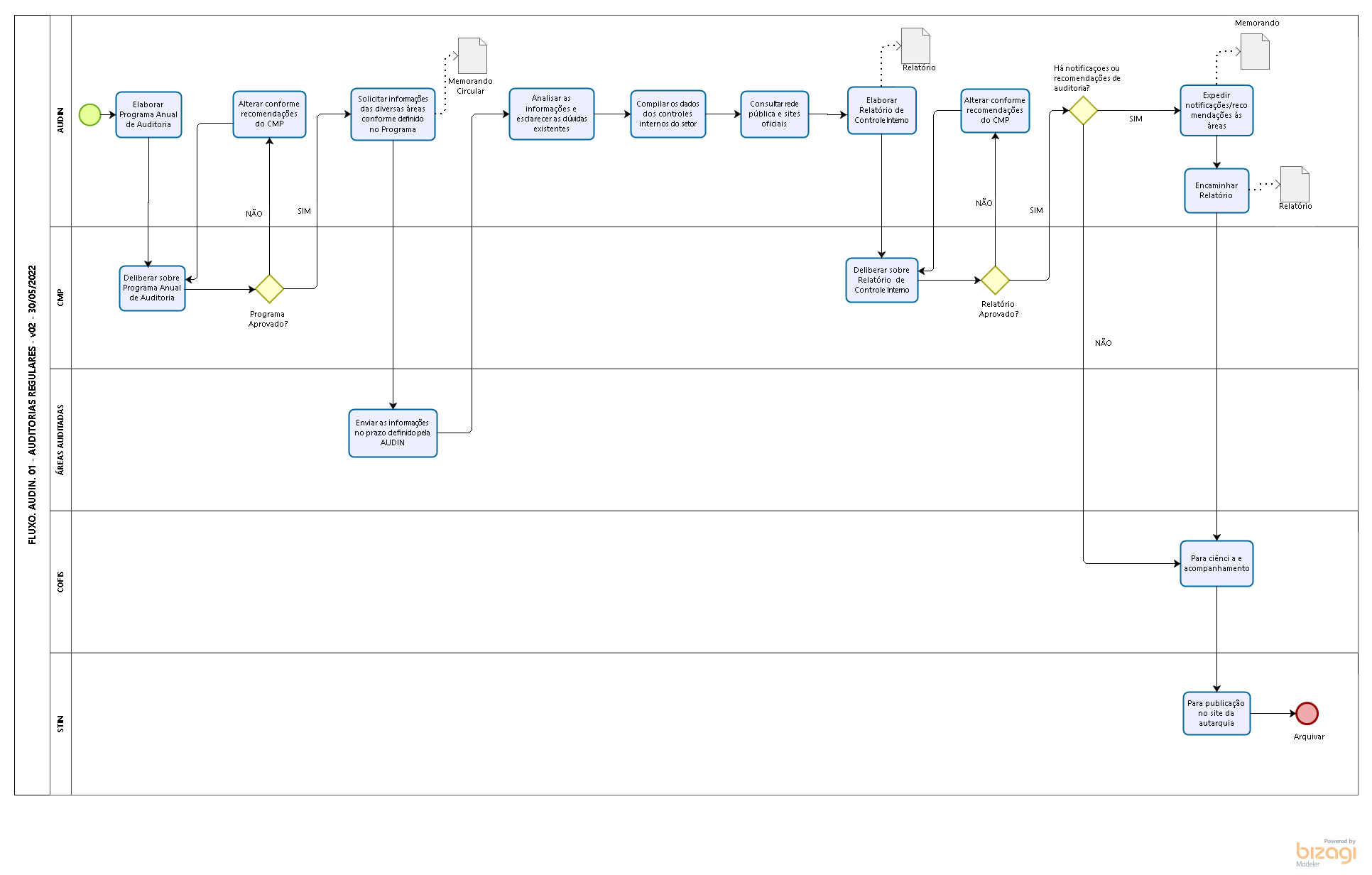
Task: Click the Relatório Aprovado gateway diamond
Action: [x=995, y=280]
